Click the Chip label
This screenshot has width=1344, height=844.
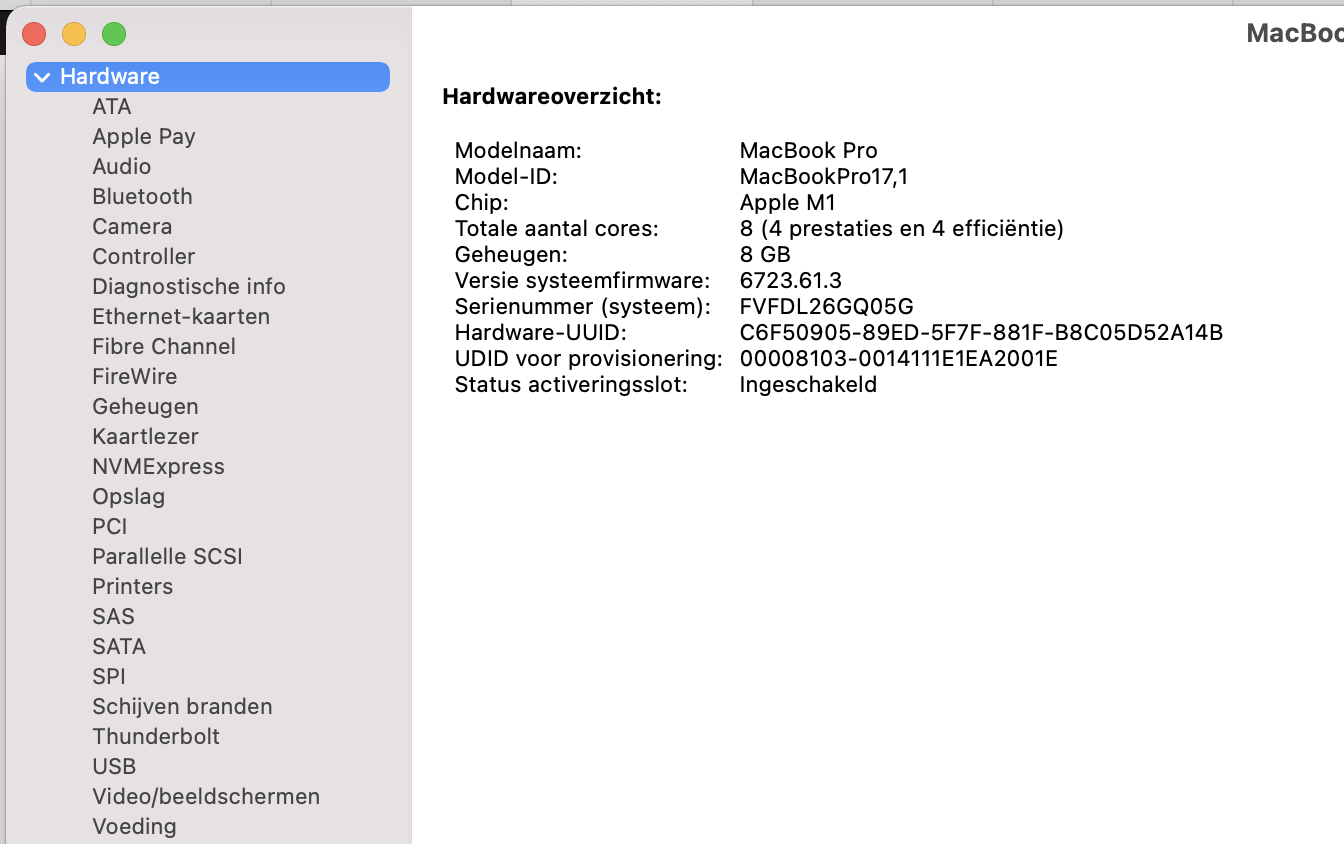[x=482, y=203]
